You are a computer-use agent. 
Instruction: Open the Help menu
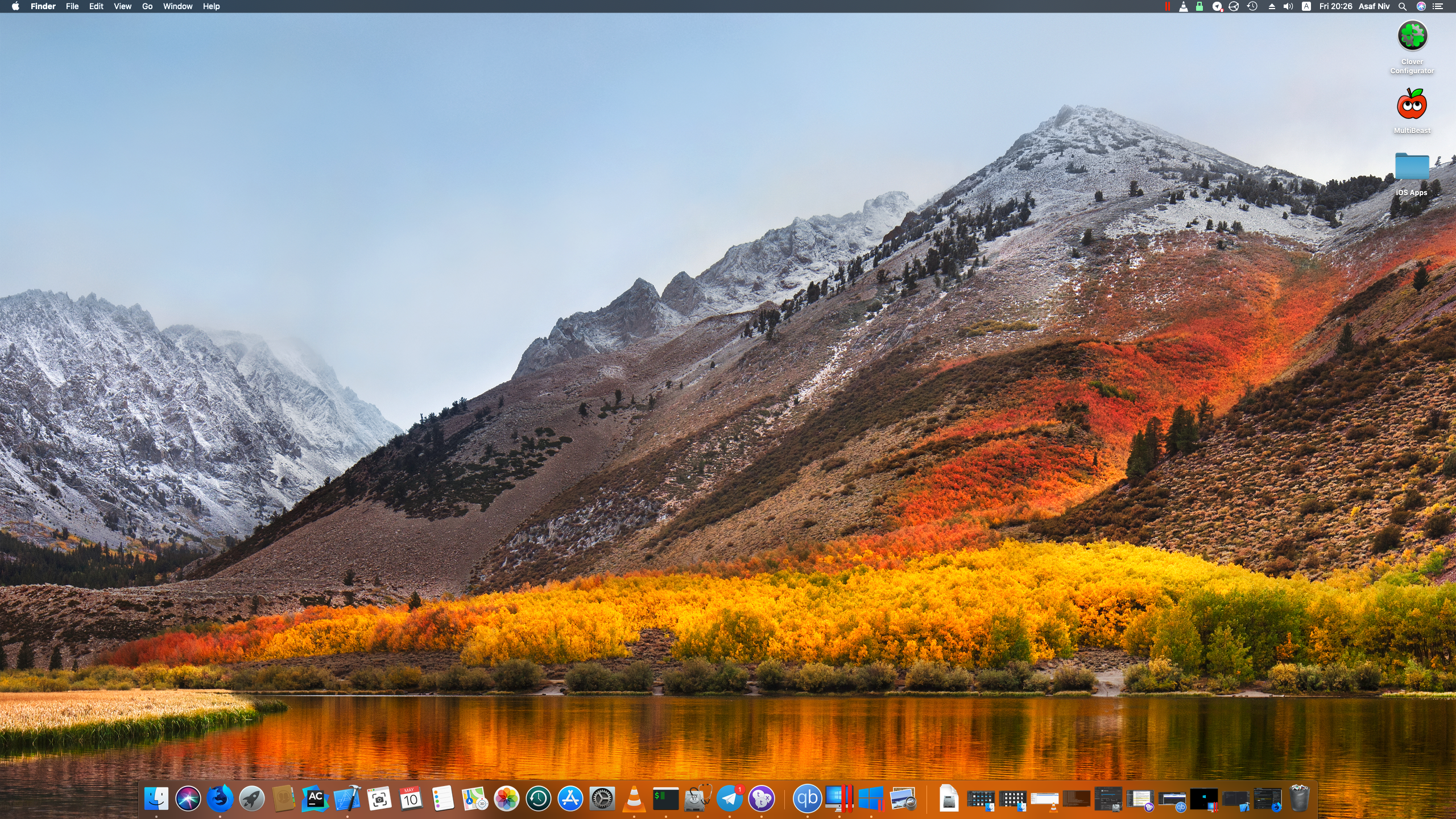click(211, 6)
